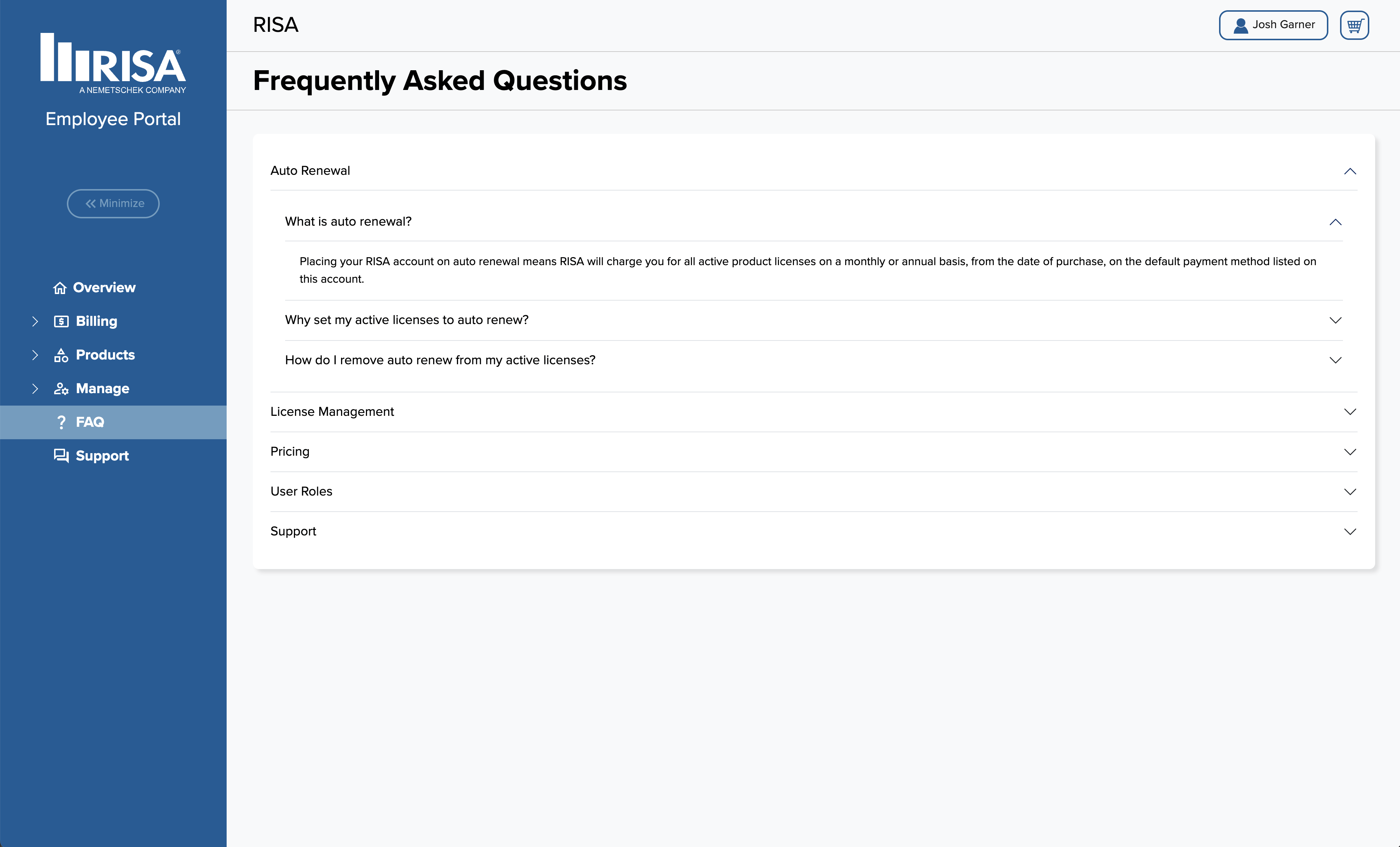Expand the Products submenu arrow
The height and width of the screenshot is (847, 1400).
[35, 355]
